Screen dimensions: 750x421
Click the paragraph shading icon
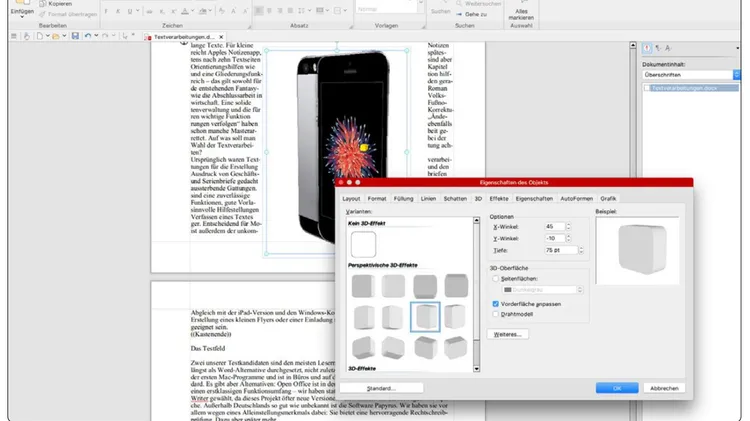[320, 11]
